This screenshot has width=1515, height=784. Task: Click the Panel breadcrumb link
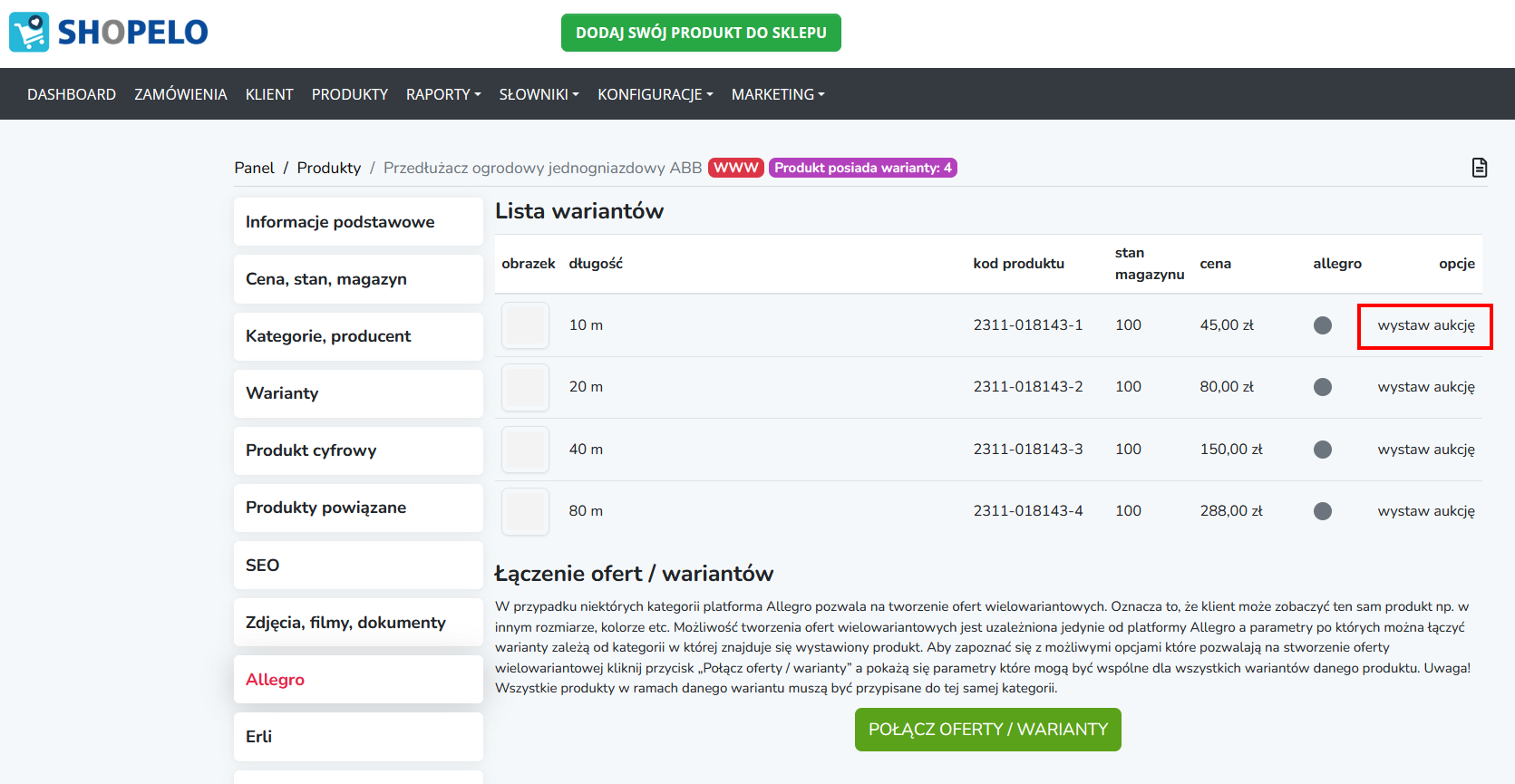pyautogui.click(x=254, y=168)
